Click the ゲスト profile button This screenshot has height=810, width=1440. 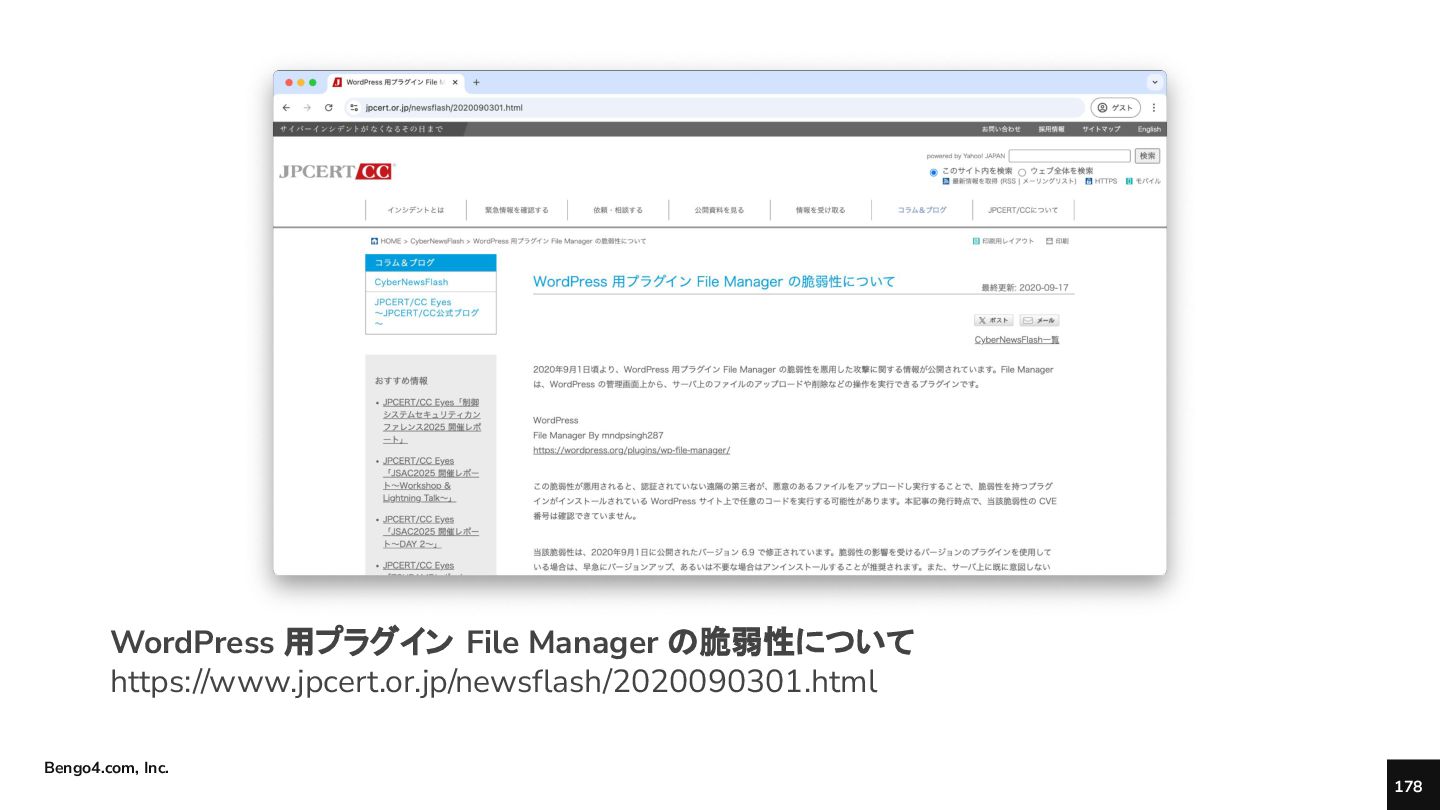[1115, 107]
